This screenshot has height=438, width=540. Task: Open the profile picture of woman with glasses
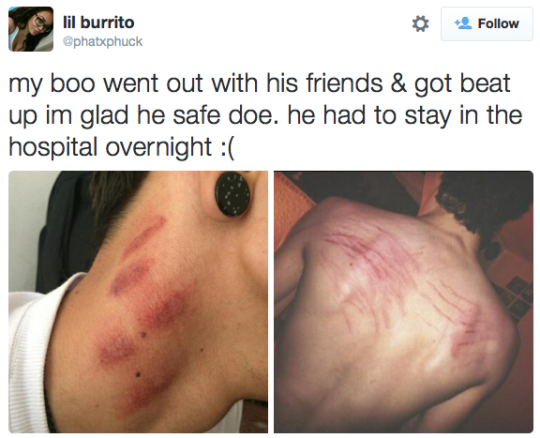coord(31,29)
